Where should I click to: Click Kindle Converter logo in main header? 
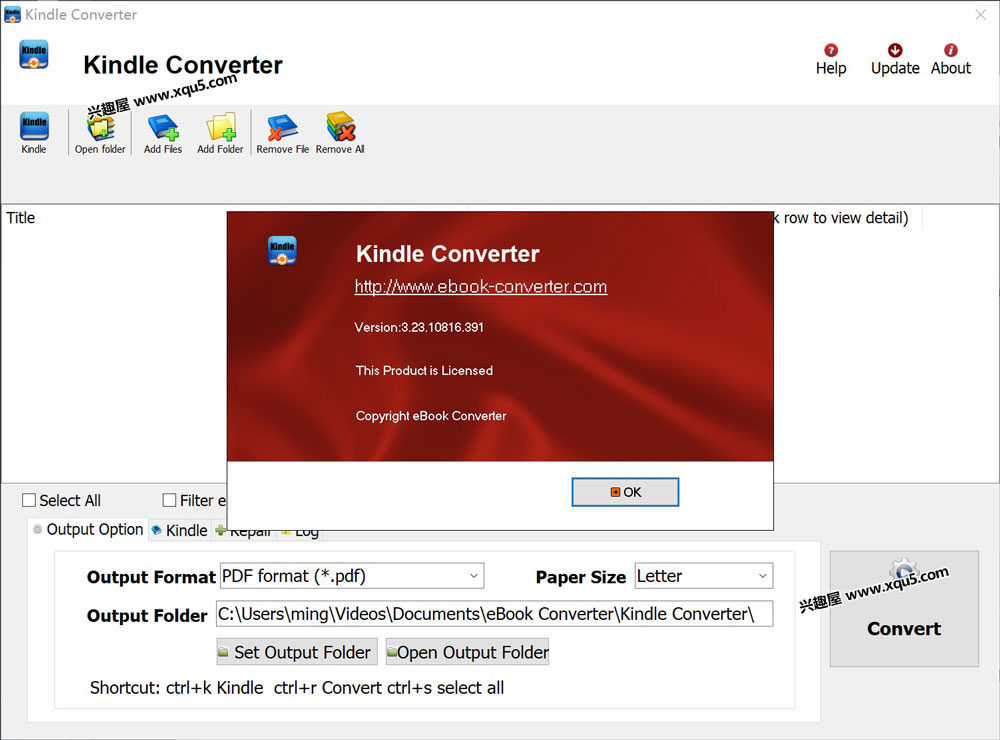(34, 54)
